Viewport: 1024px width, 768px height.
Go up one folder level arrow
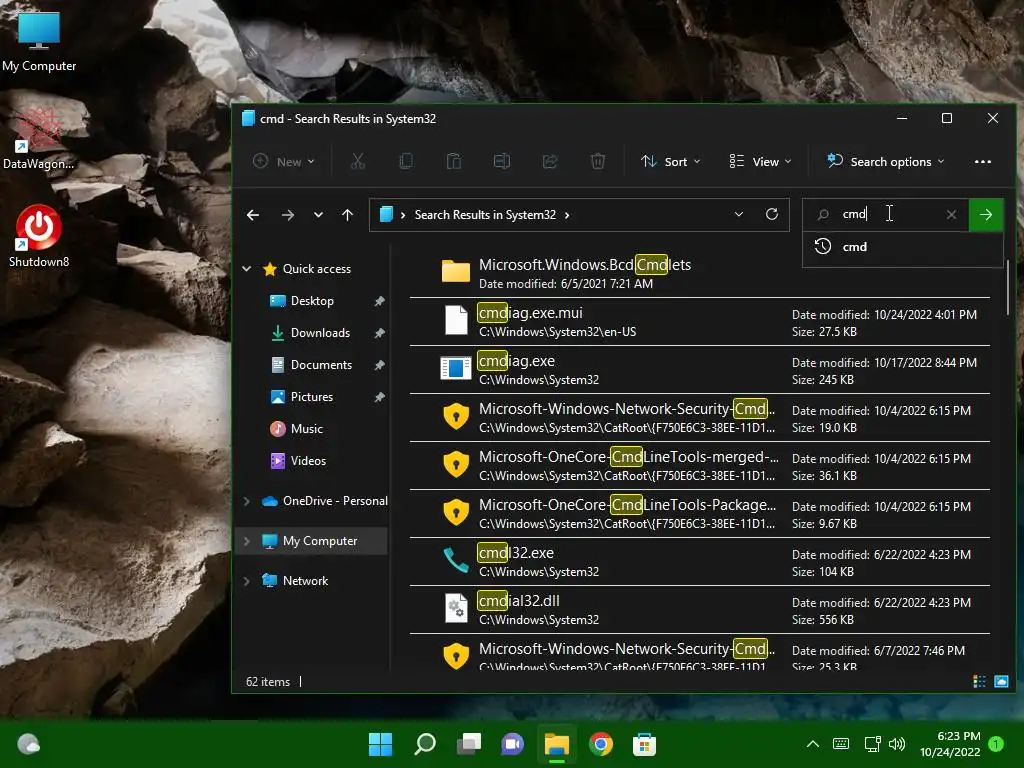point(347,215)
